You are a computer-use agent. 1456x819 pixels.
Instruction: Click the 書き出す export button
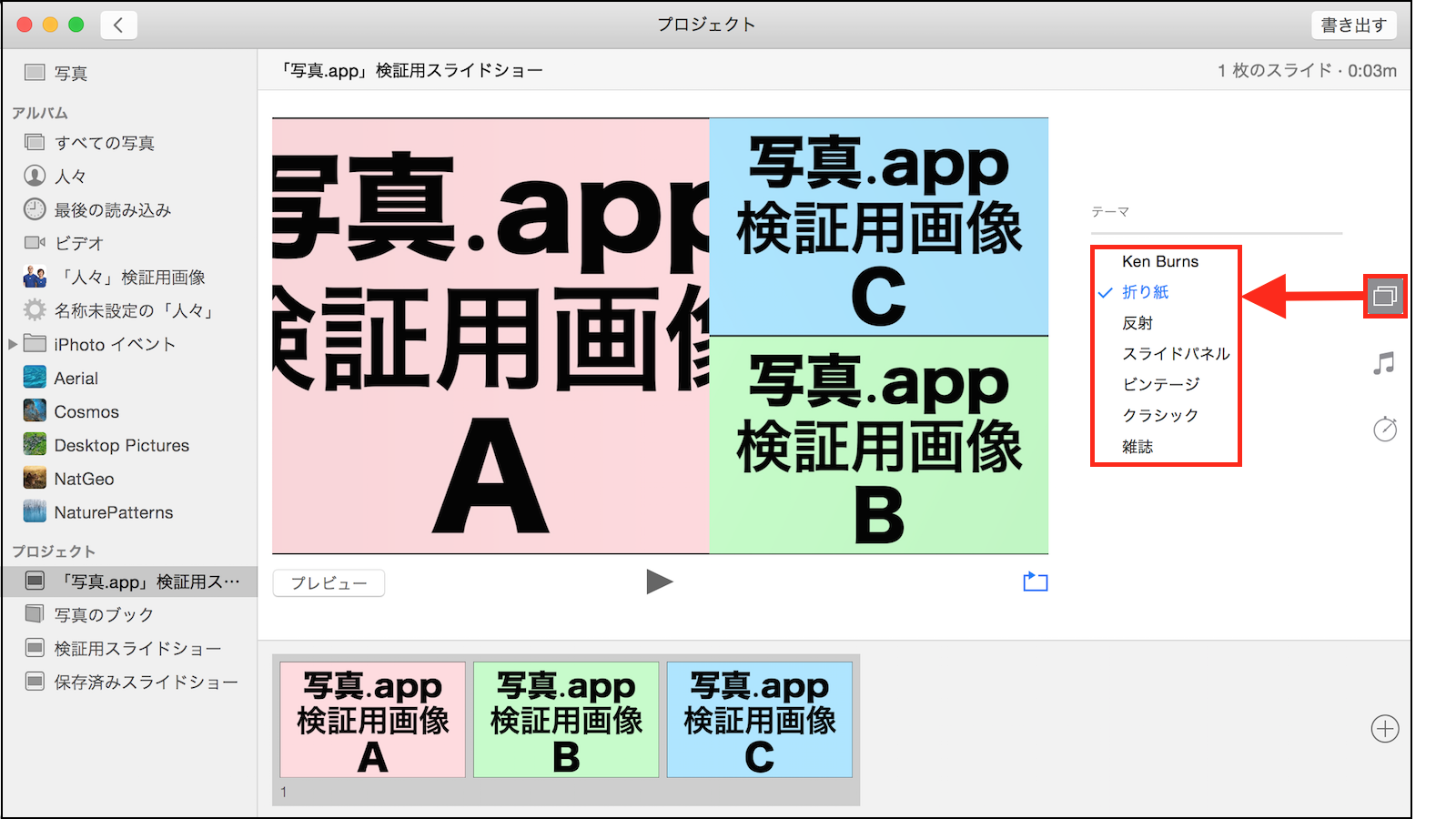[1353, 25]
